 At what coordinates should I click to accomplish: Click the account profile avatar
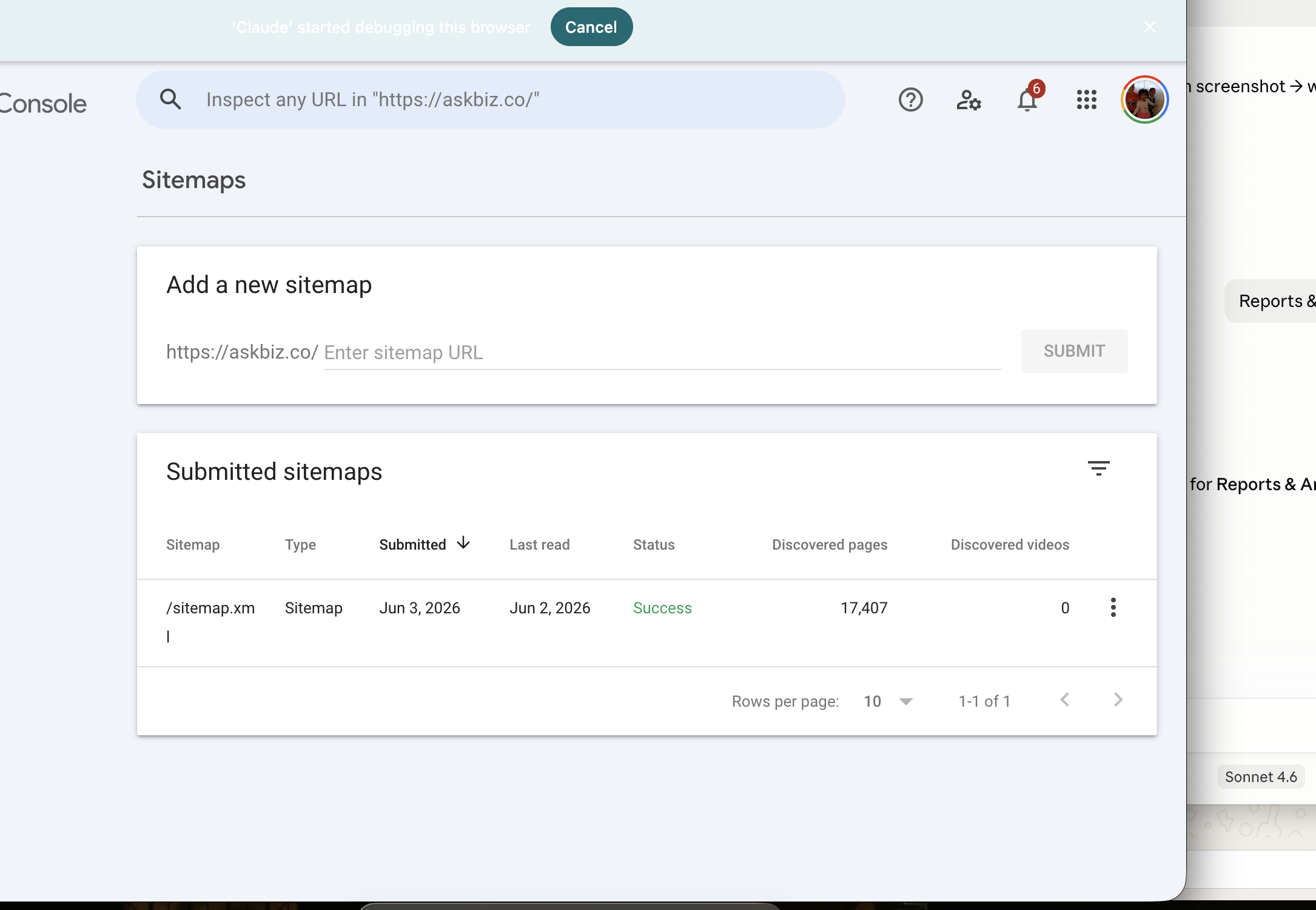click(x=1144, y=99)
